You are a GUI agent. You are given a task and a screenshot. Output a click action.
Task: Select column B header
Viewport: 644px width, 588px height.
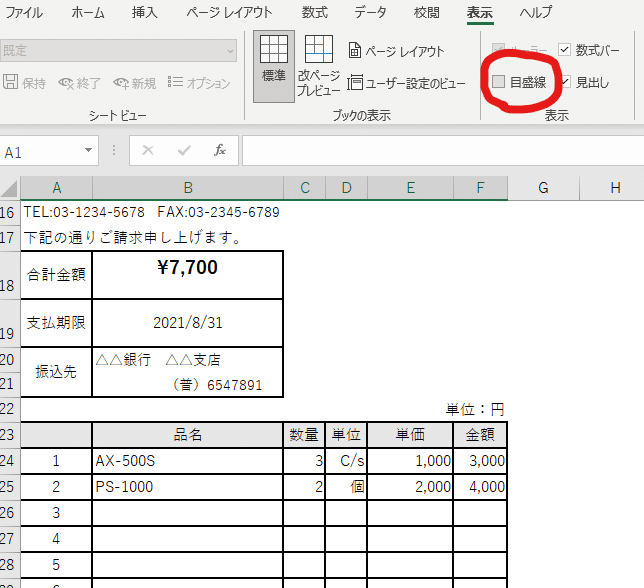coord(188,188)
